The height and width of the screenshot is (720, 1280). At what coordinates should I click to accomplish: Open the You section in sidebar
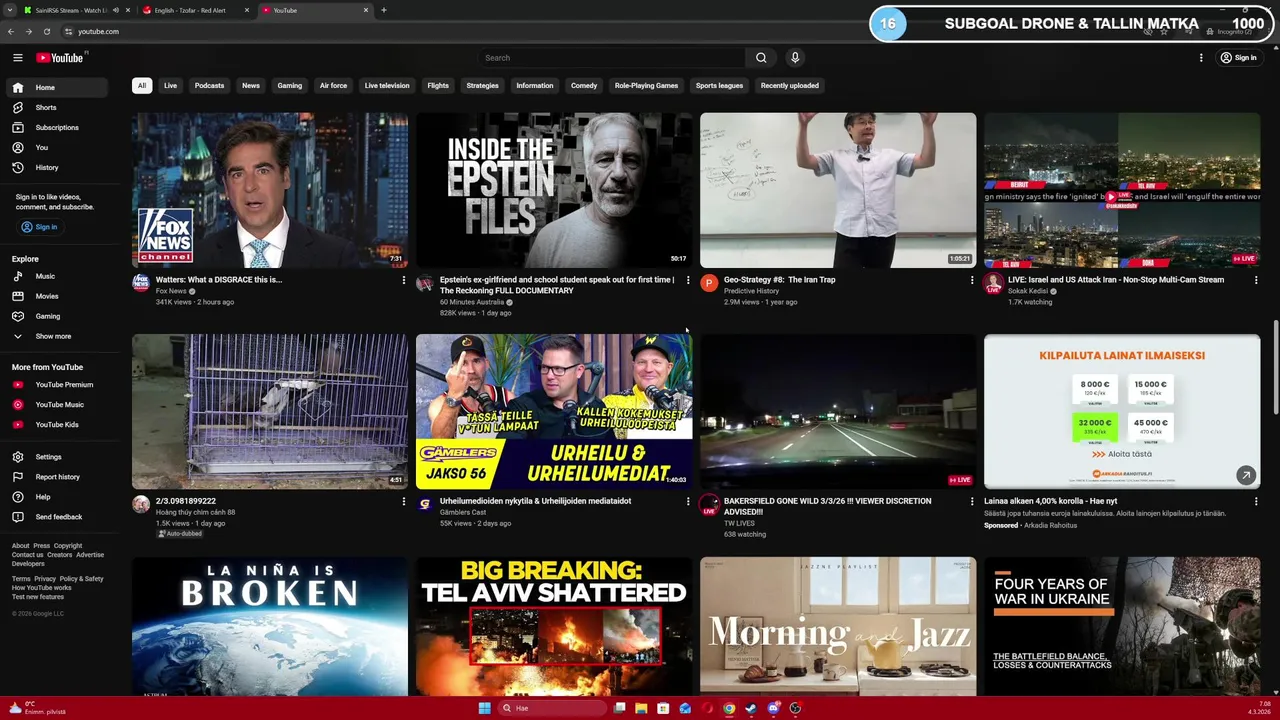pos(56,147)
